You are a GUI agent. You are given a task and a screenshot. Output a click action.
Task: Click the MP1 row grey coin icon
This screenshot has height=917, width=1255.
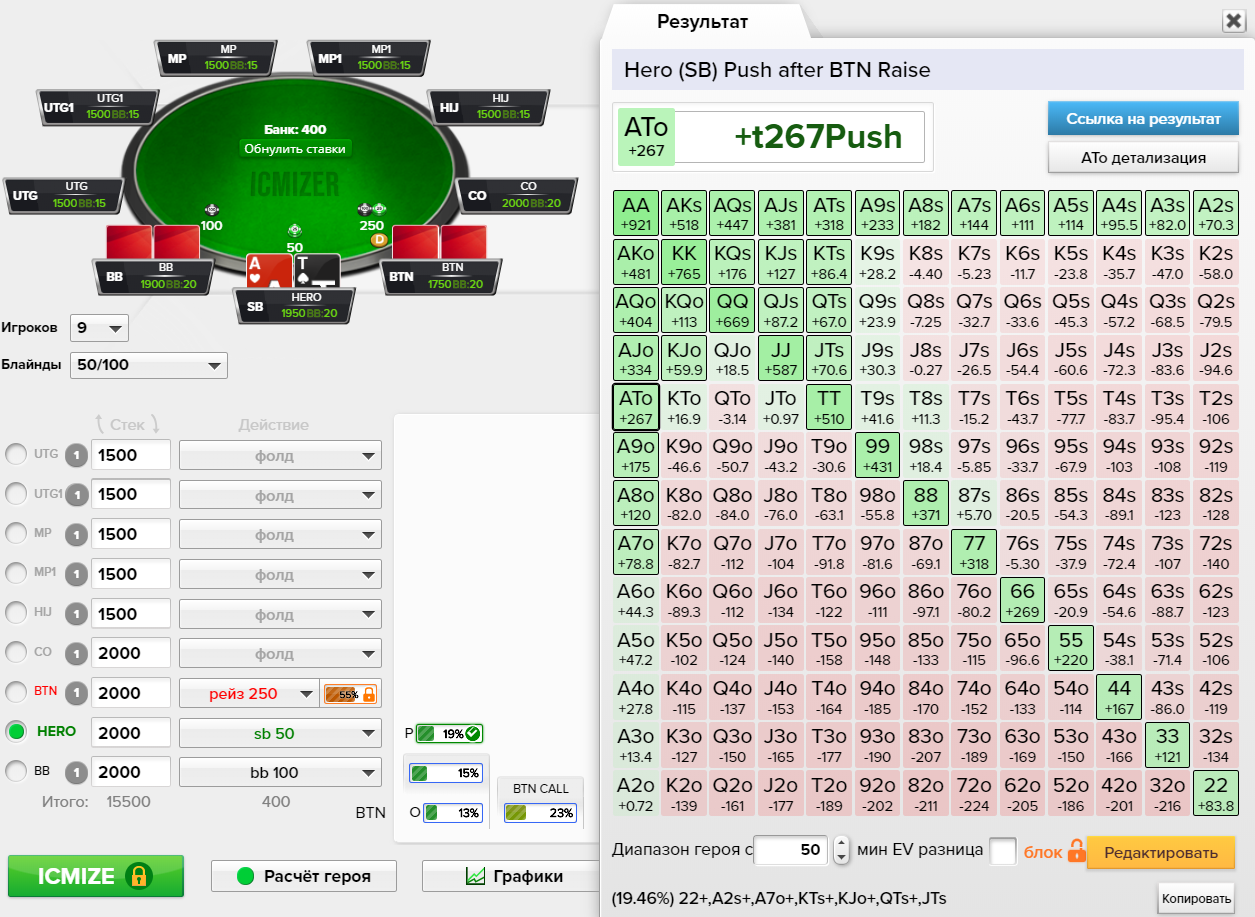pyautogui.click(x=76, y=574)
